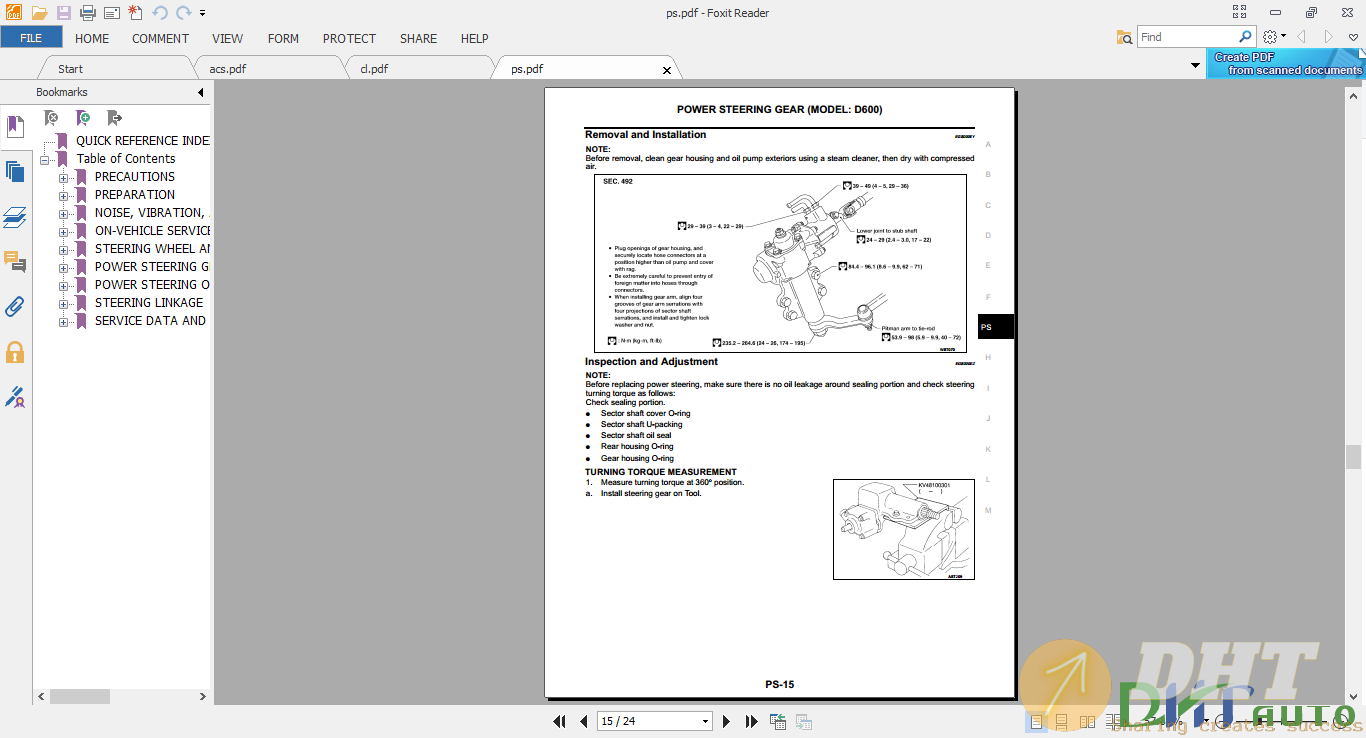Open the SHARE ribbon tab

pos(418,38)
